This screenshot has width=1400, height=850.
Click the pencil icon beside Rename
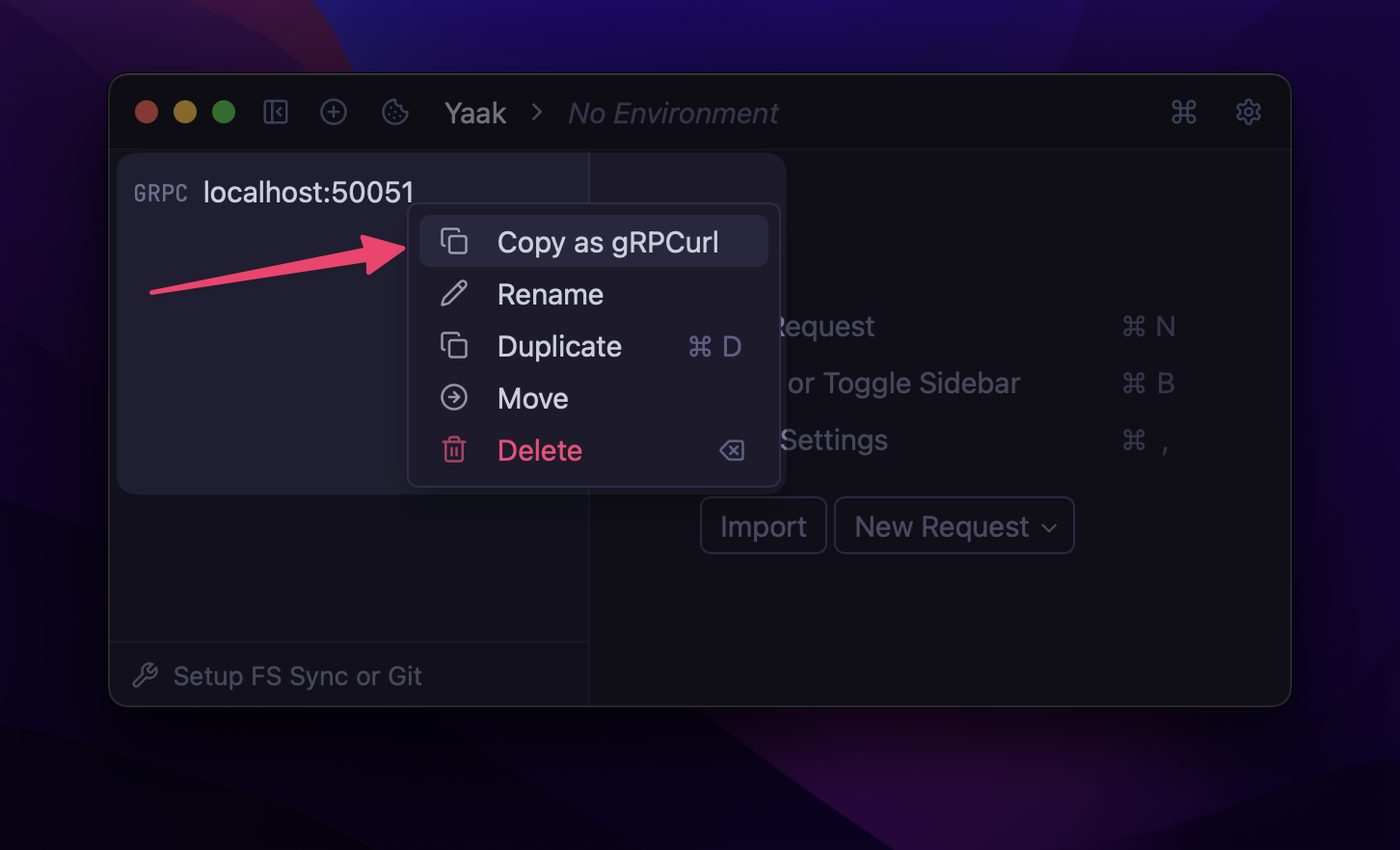(454, 294)
